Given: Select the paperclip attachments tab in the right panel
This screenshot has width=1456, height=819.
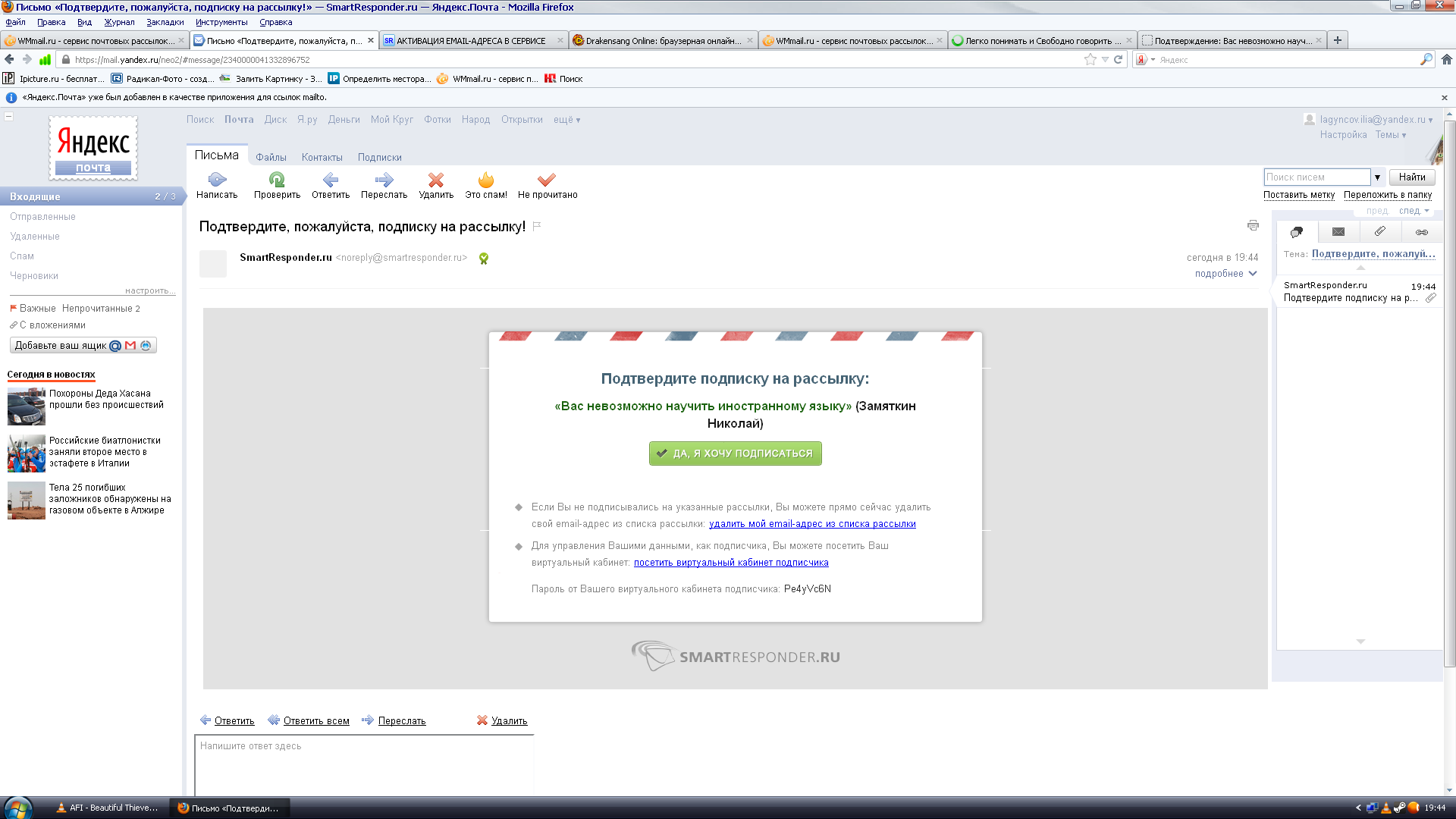Looking at the screenshot, I should coord(1380,232).
